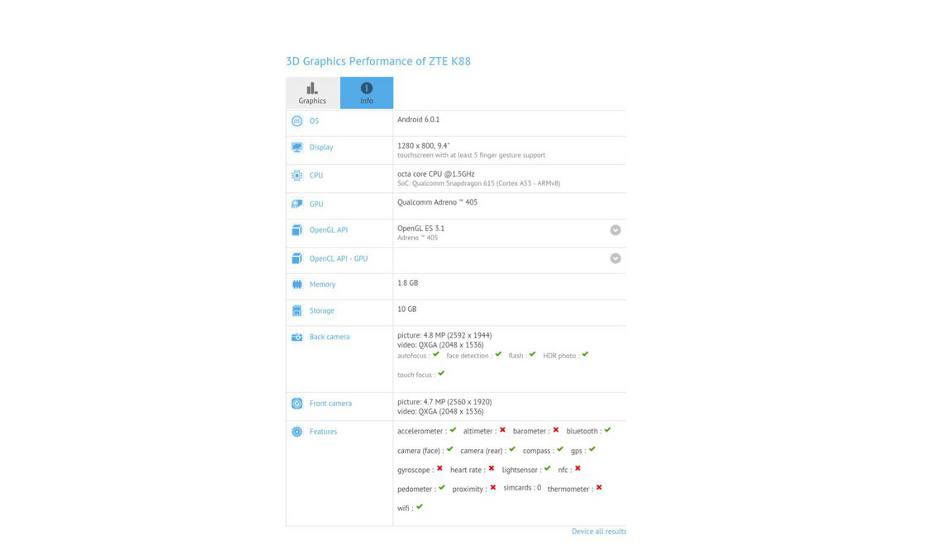Click the Back camera label
Image resolution: width=950 pixels, height=549 pixels.
coord(330,337)
